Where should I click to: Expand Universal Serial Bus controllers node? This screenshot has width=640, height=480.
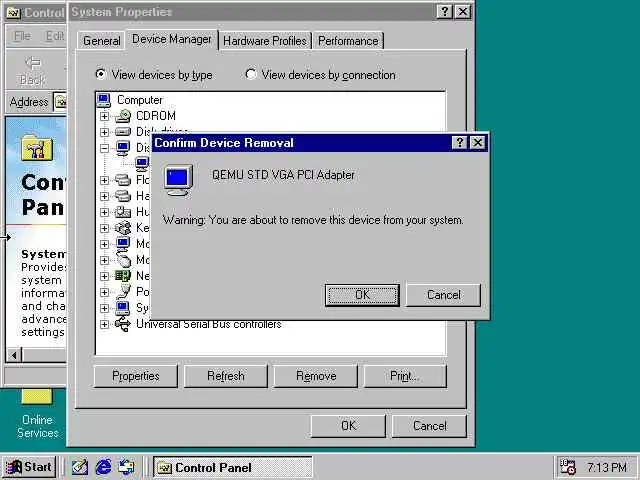pos(104,324)
